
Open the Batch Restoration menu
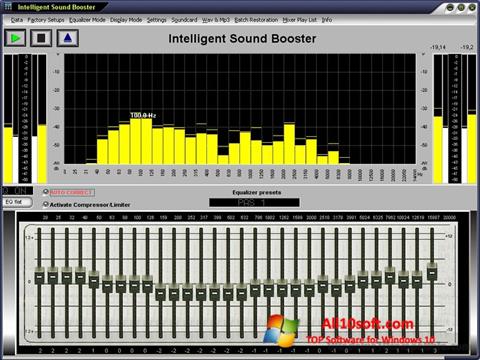coord(256,20)
